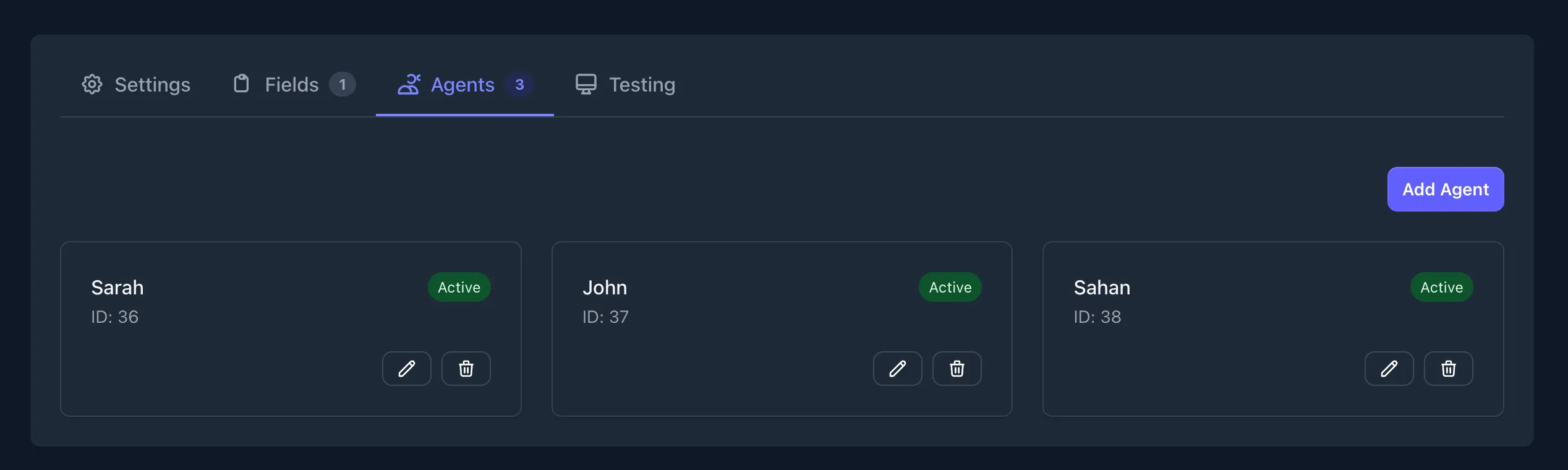Click the Fields count badge showing 1
Image resolution: width=1568 pixels, height=470 pixels.
pos(342,84)
